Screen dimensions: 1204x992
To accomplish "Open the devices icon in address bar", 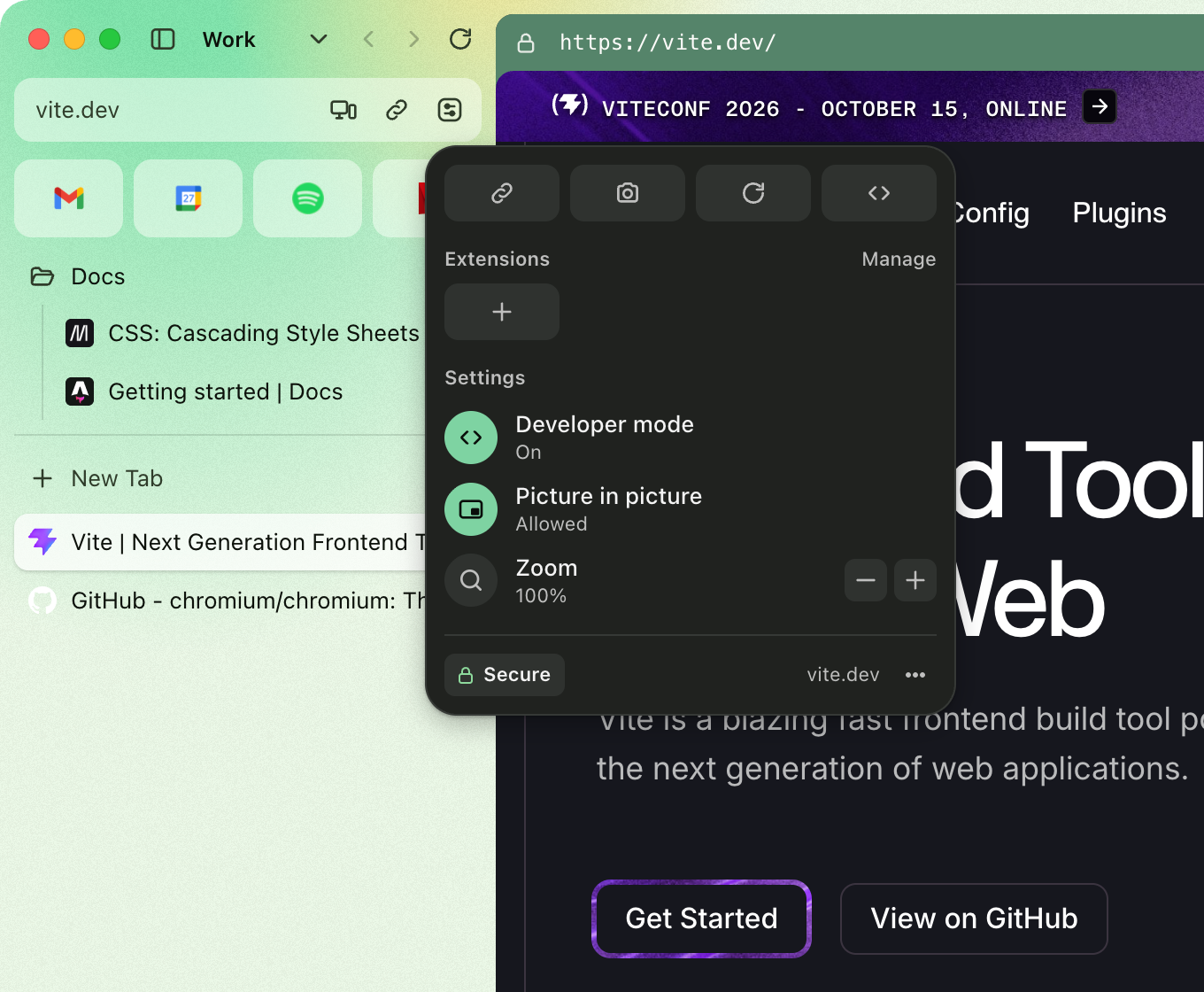I will pyautogui.click(x=343, y=110).
